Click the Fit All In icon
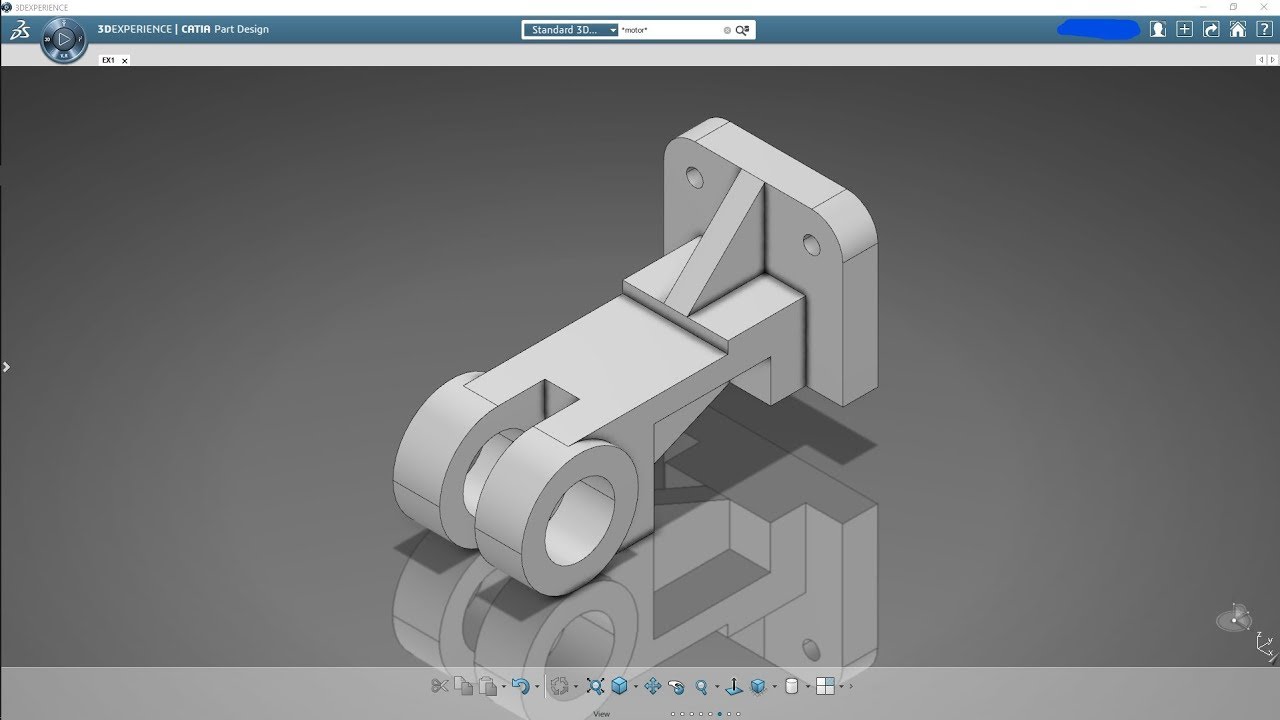The height and width of the screenshot is (720, 1280). pyautogui.click(x=596, y=686)
